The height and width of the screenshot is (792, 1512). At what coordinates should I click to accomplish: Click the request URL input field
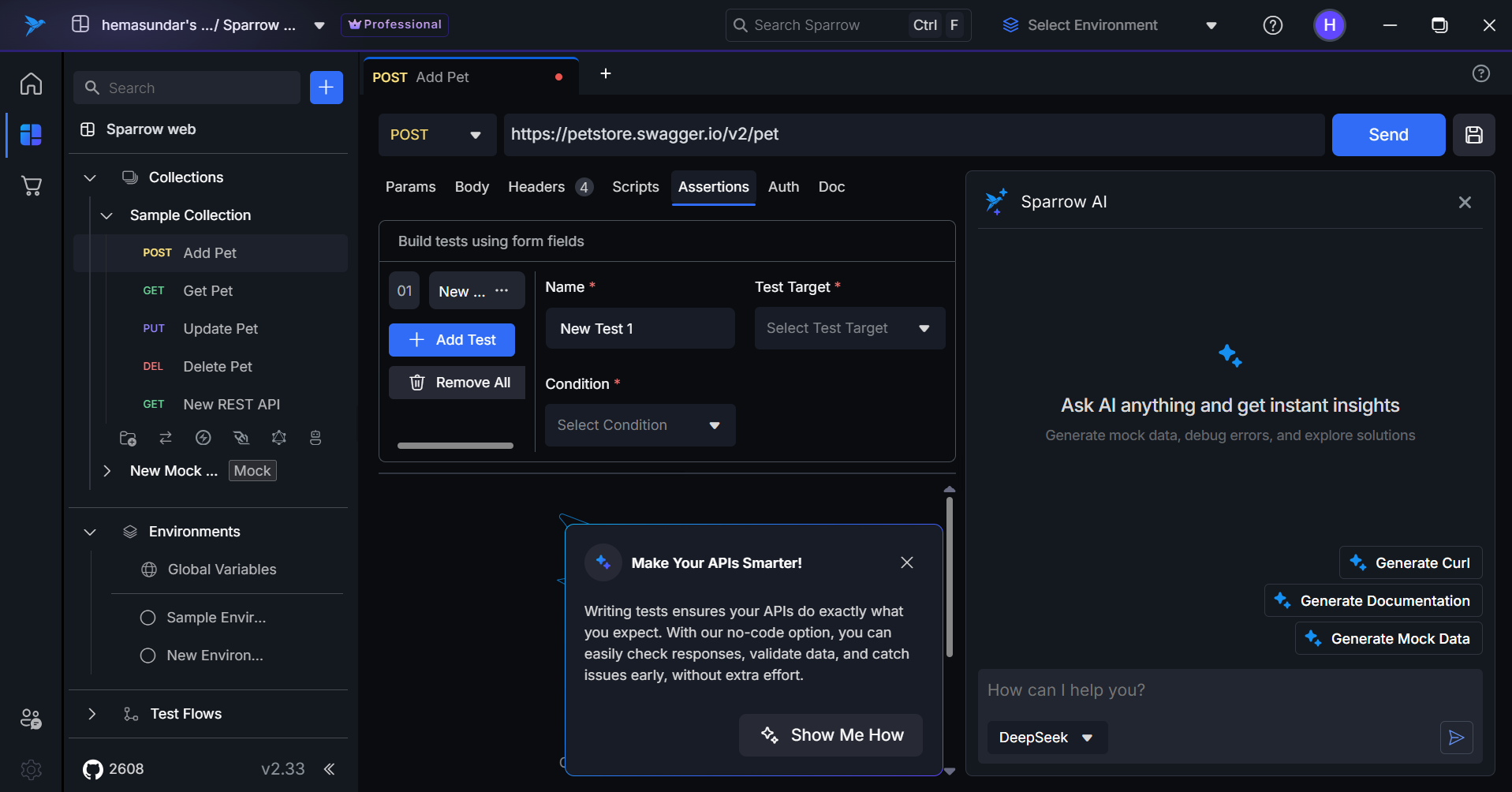click(x=913, y=135)
